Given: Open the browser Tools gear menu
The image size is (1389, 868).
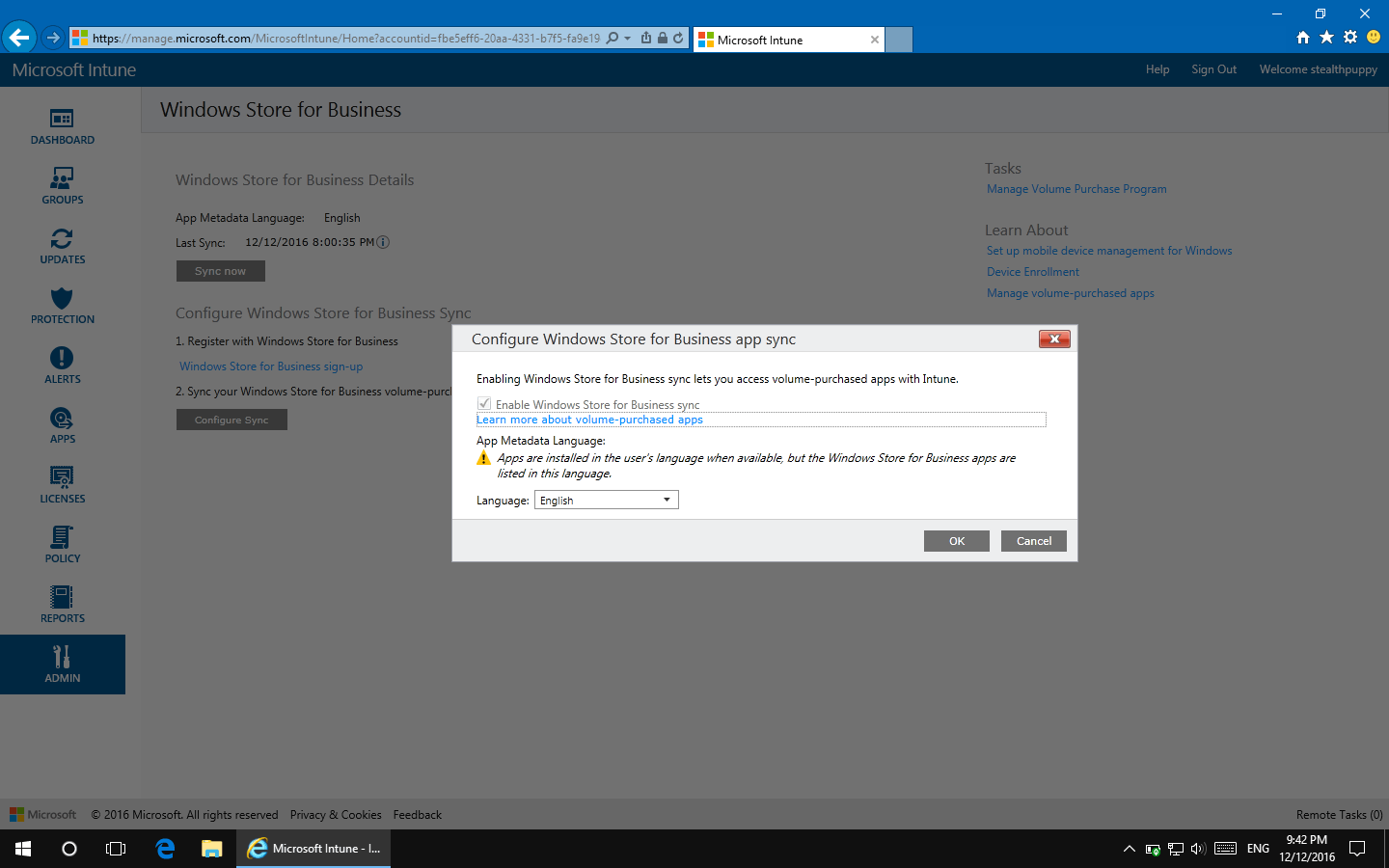Looking at the screenshot, I should tap(1349, 38).
